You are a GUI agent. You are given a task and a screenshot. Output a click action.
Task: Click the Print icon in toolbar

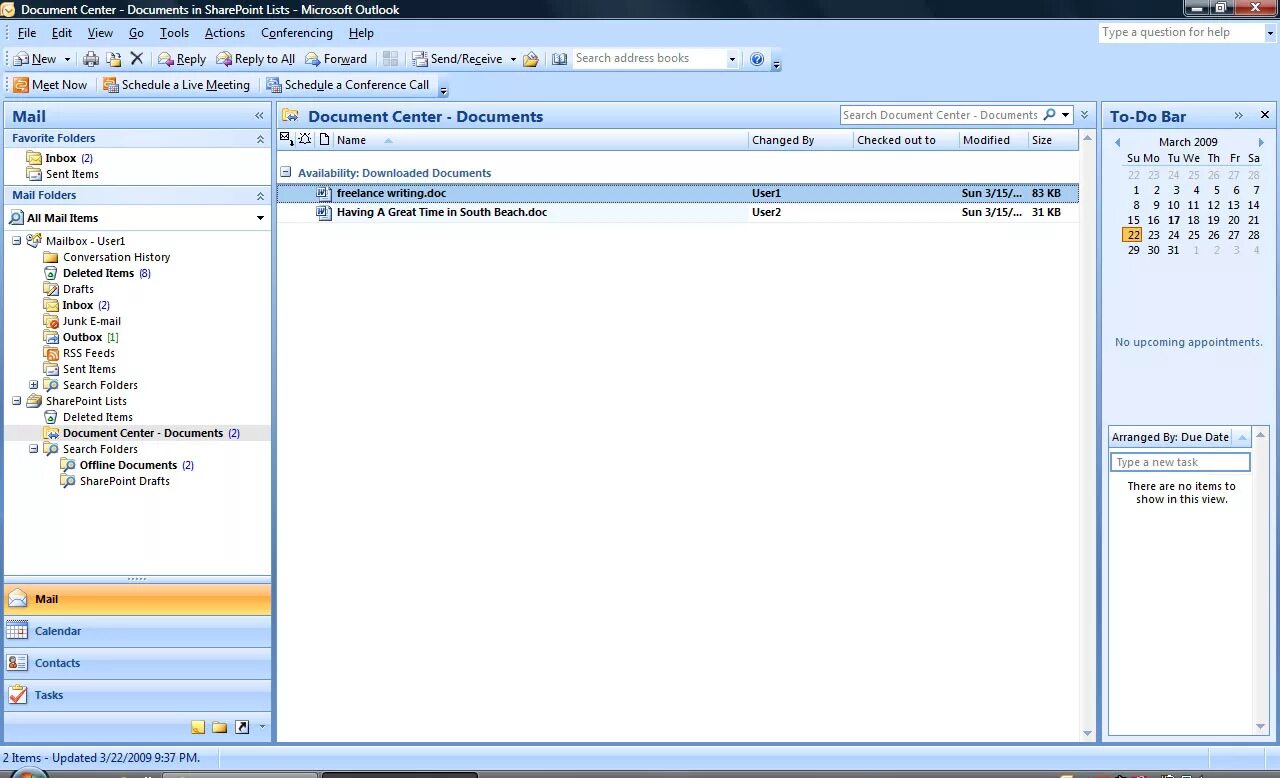click(x=91, y=59)
